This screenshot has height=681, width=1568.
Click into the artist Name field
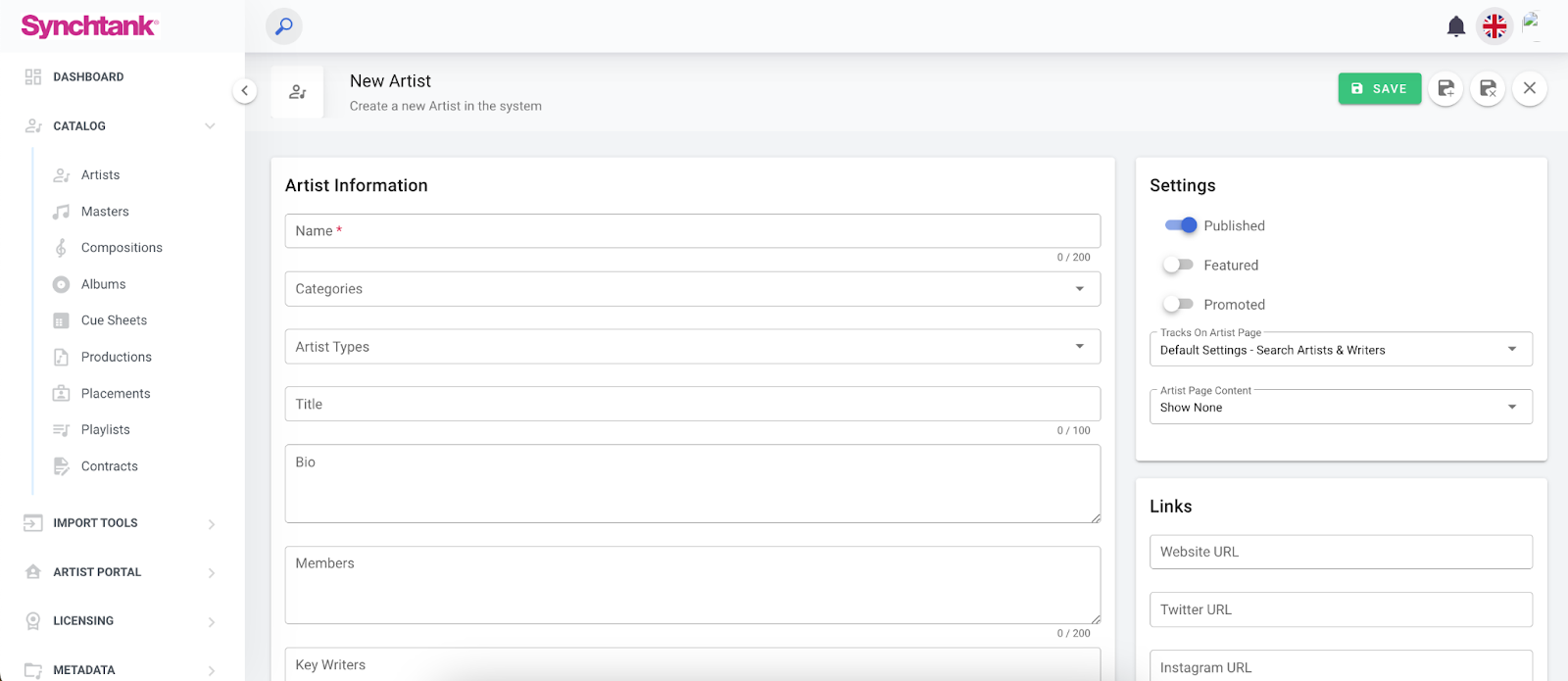click(x=692, y=231)
